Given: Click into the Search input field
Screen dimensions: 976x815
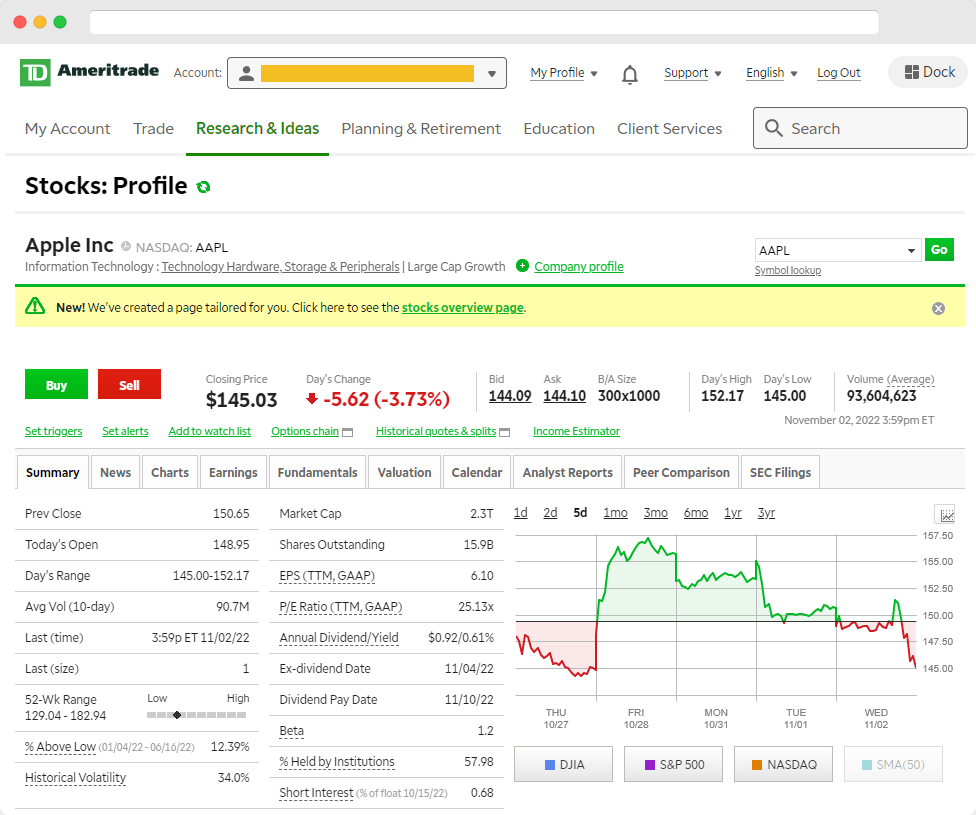Looking at the screenshot, I should tap(860, 128).
